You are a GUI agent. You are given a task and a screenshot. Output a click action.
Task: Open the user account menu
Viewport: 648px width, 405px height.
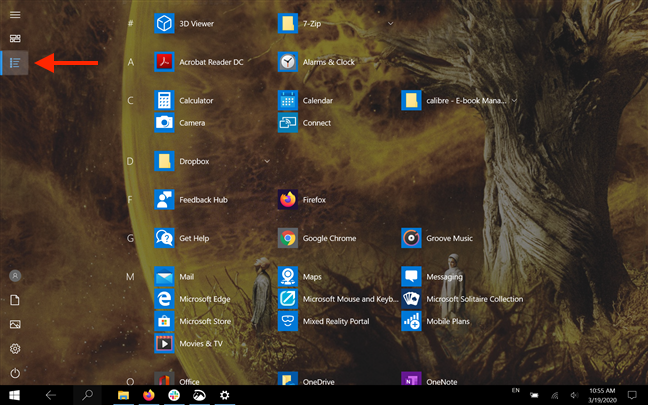(x=15, y=276)
